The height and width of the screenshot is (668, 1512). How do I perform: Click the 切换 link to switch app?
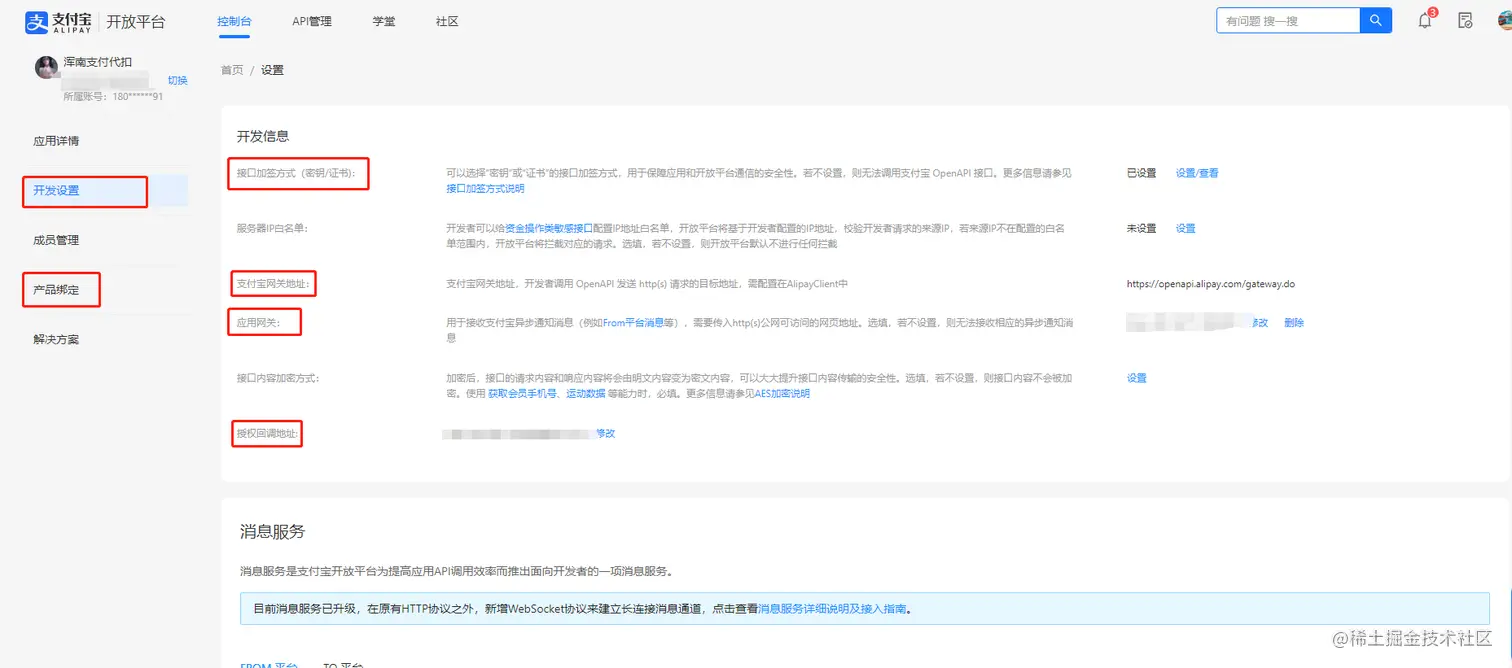(x=177, y=80)
